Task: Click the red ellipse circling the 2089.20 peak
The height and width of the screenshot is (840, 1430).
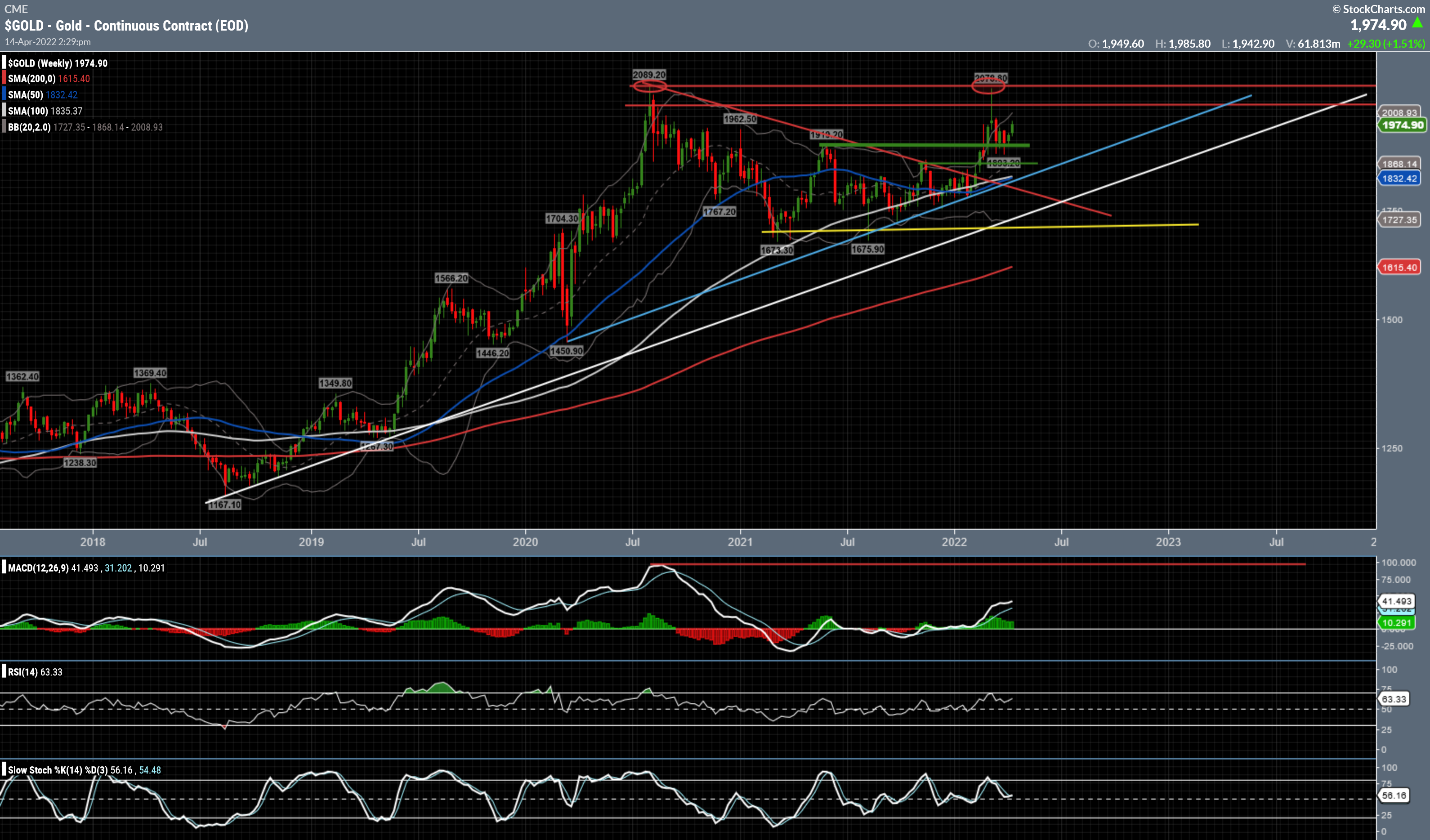Action: [649, 86]
